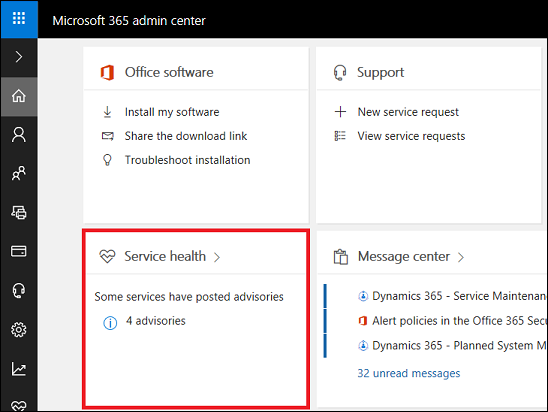Viewport: 548px width, 412px height.
Task: Click the 4 advisories link
Action: (x=156, y=321)
